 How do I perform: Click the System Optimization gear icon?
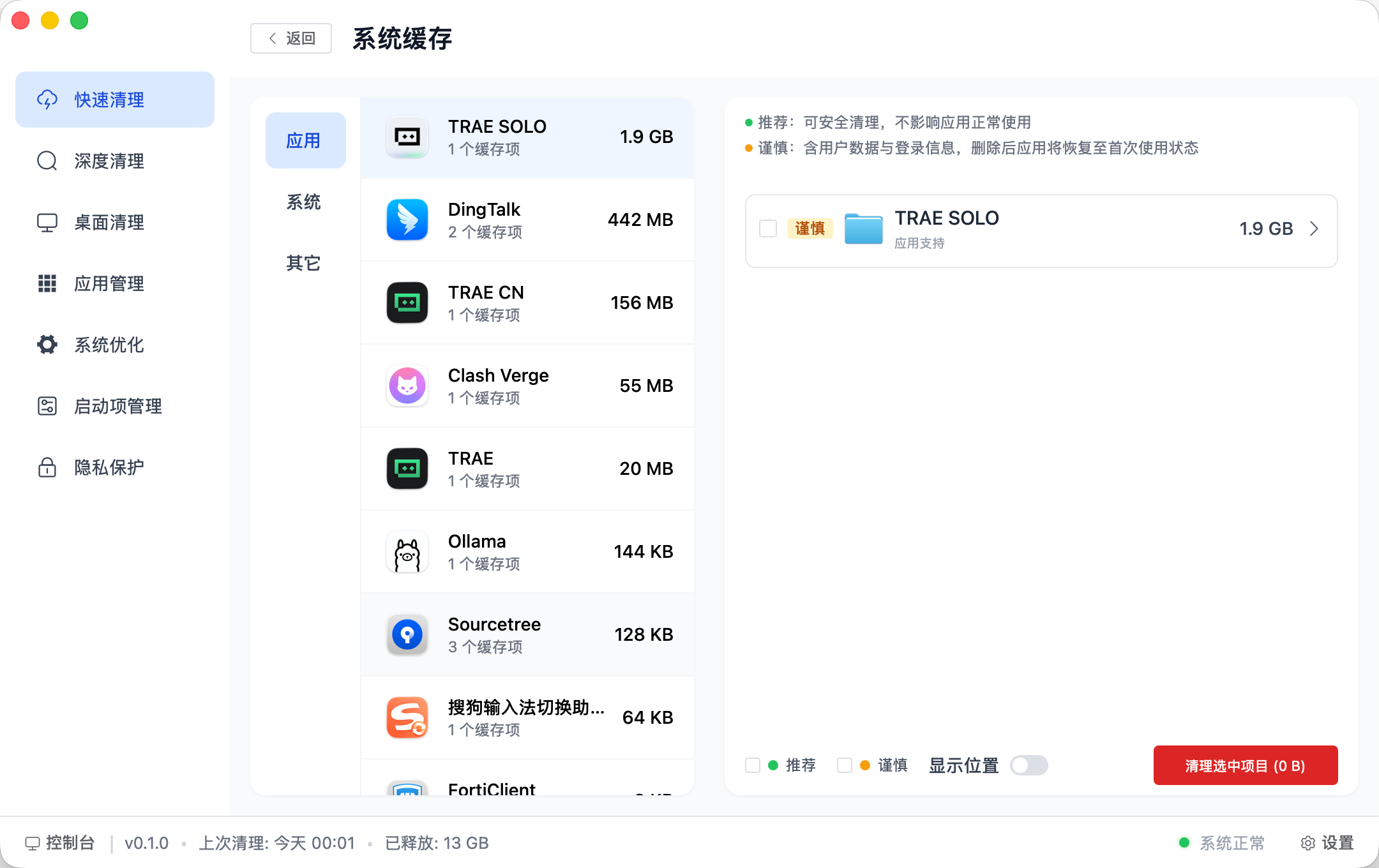[47, 345]
